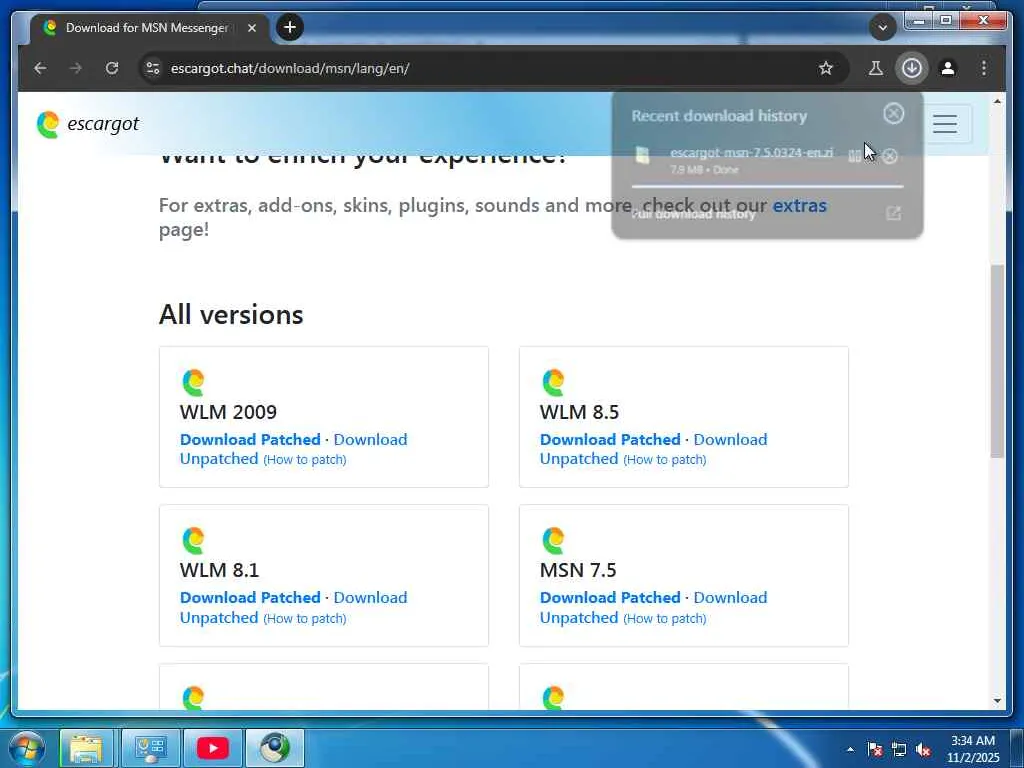Click the WLM 8.1 card logo icon
This screenshot has height=768, width=1024.
[x=193, y=541]
